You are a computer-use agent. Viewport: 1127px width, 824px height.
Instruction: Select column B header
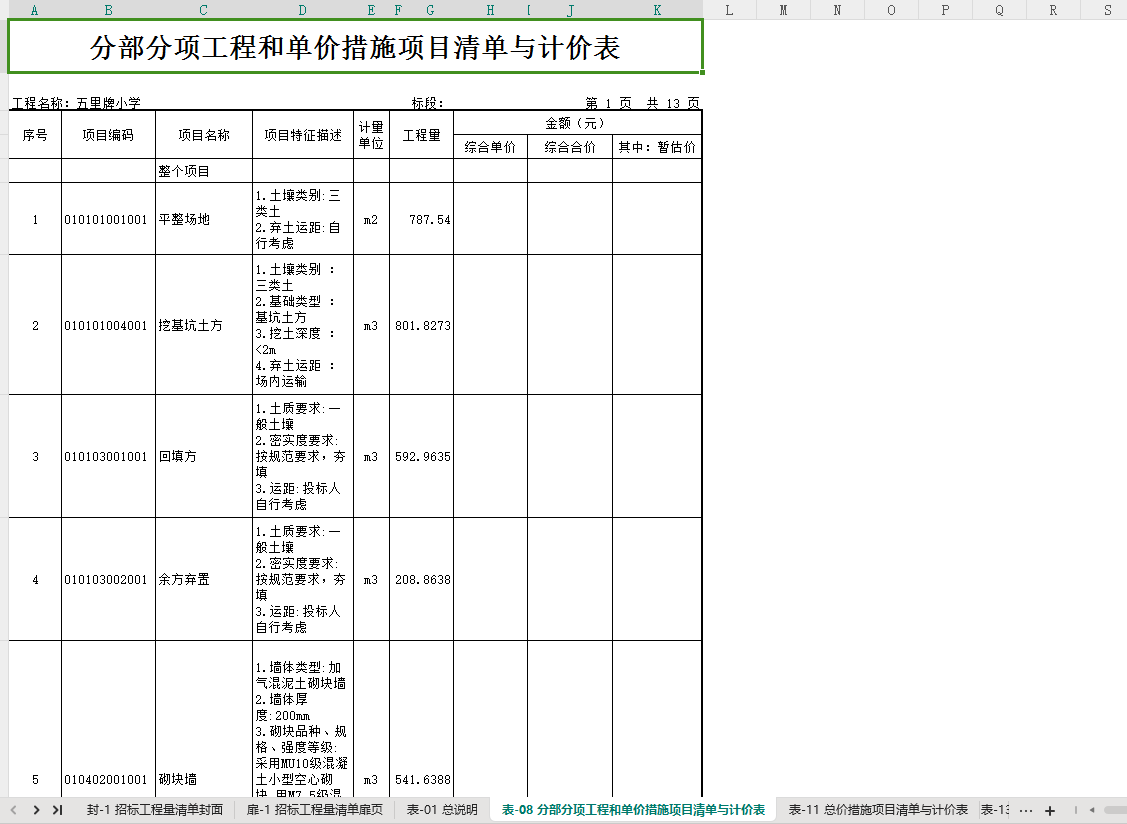[x=109, y=10]
